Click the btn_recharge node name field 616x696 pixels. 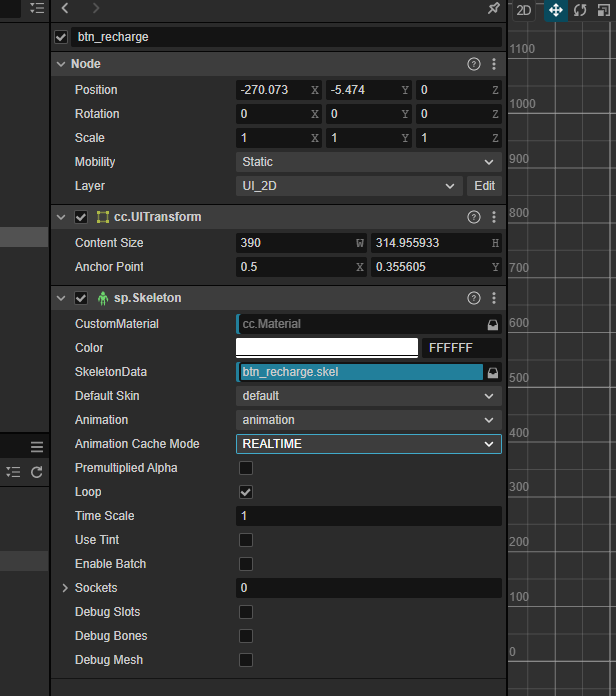286,37
